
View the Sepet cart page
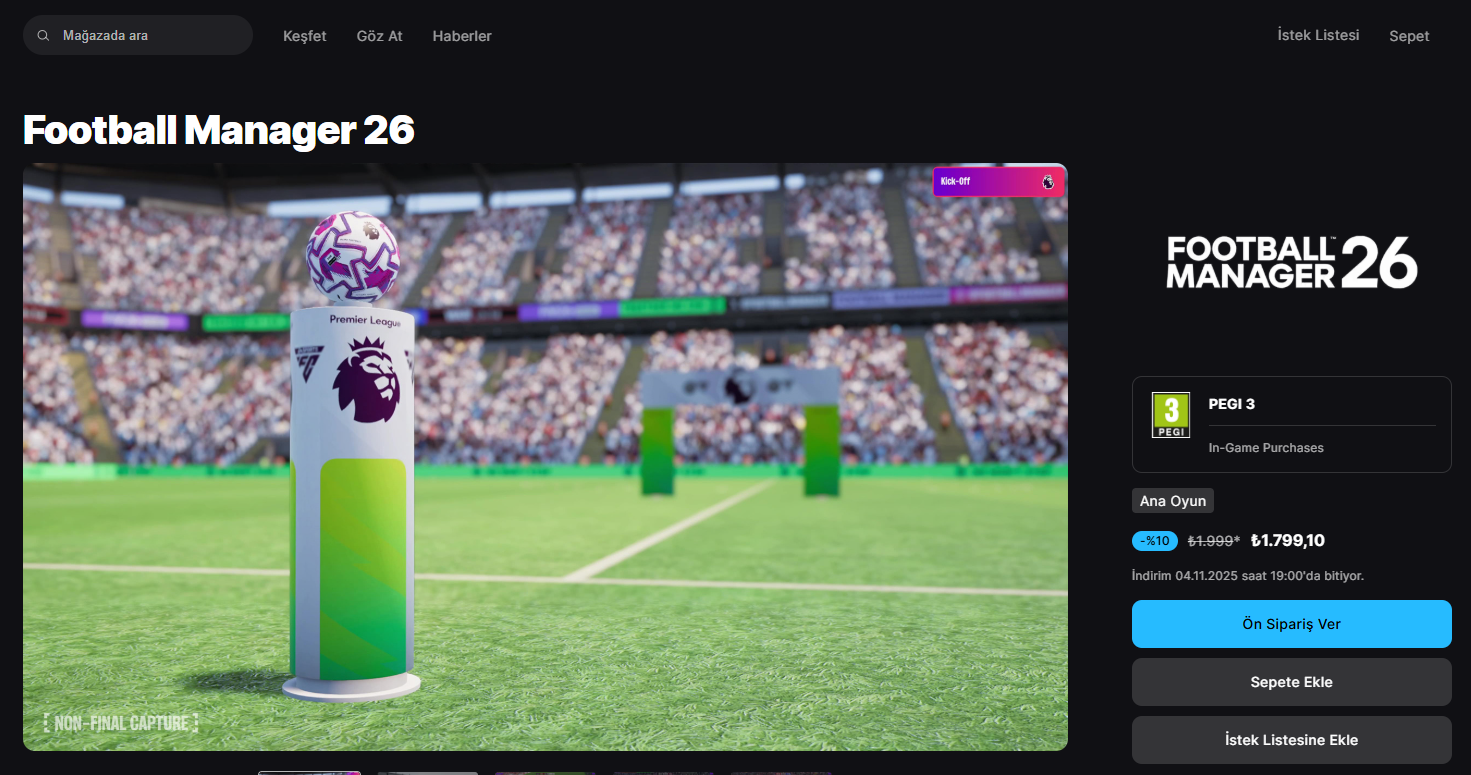1409,36
